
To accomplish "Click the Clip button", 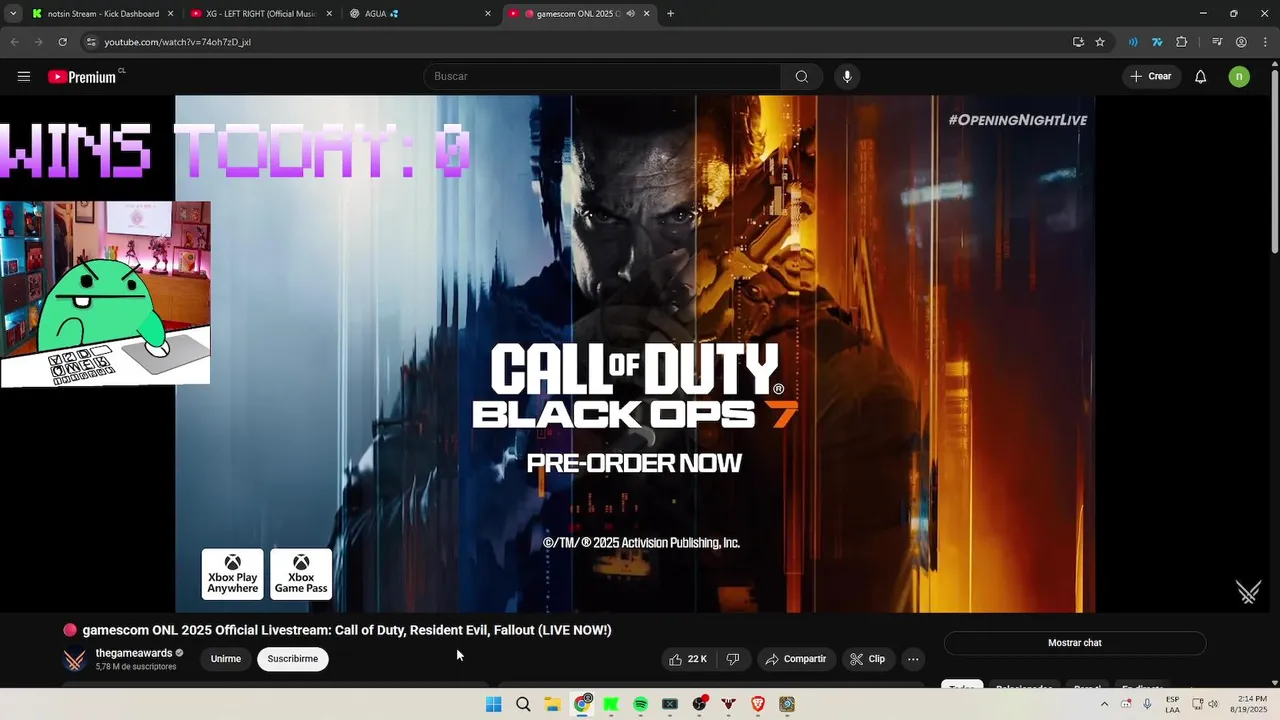I will coord(867,659).
